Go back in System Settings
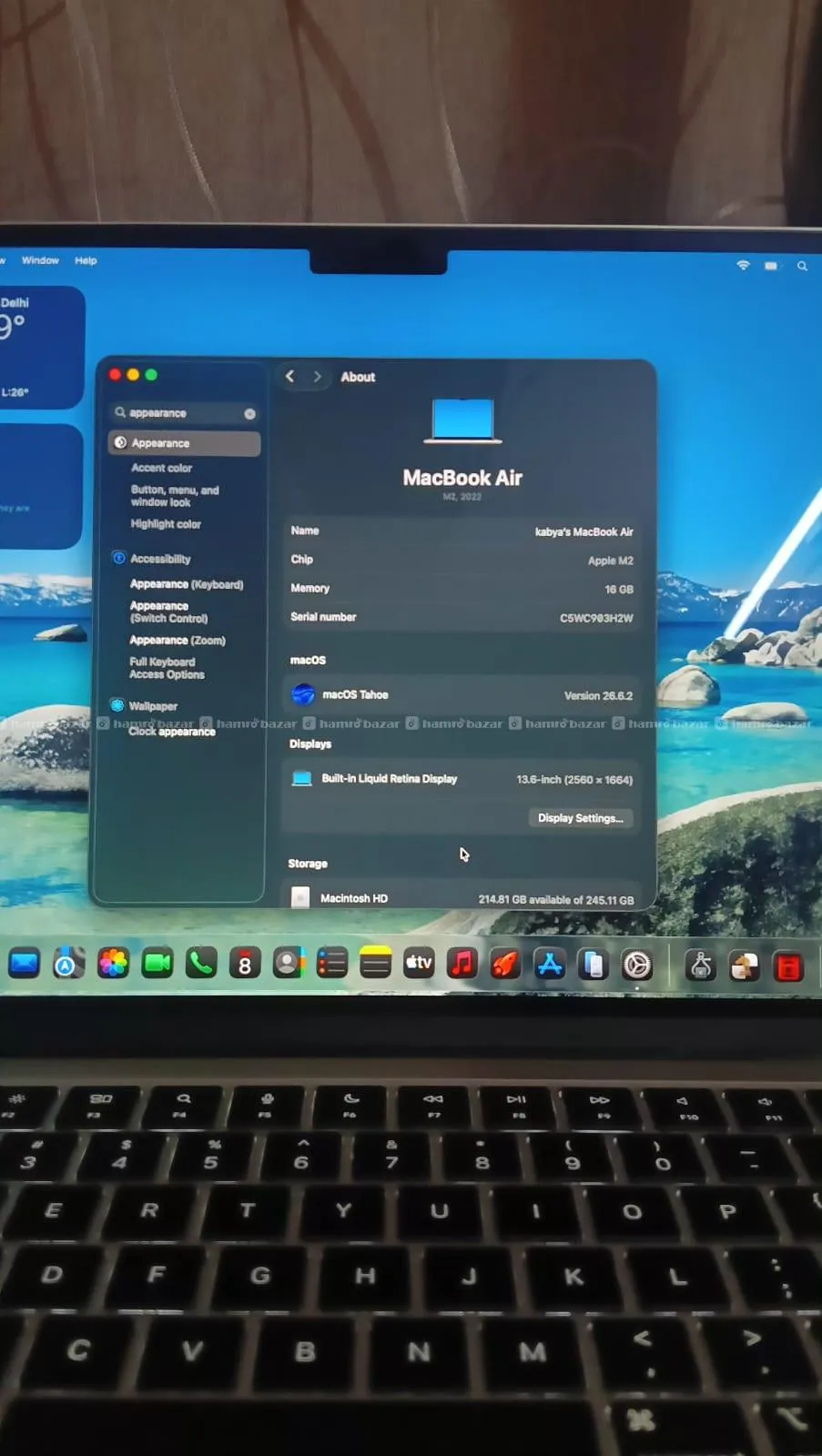 pyautogui.click(x=289, y=376)
